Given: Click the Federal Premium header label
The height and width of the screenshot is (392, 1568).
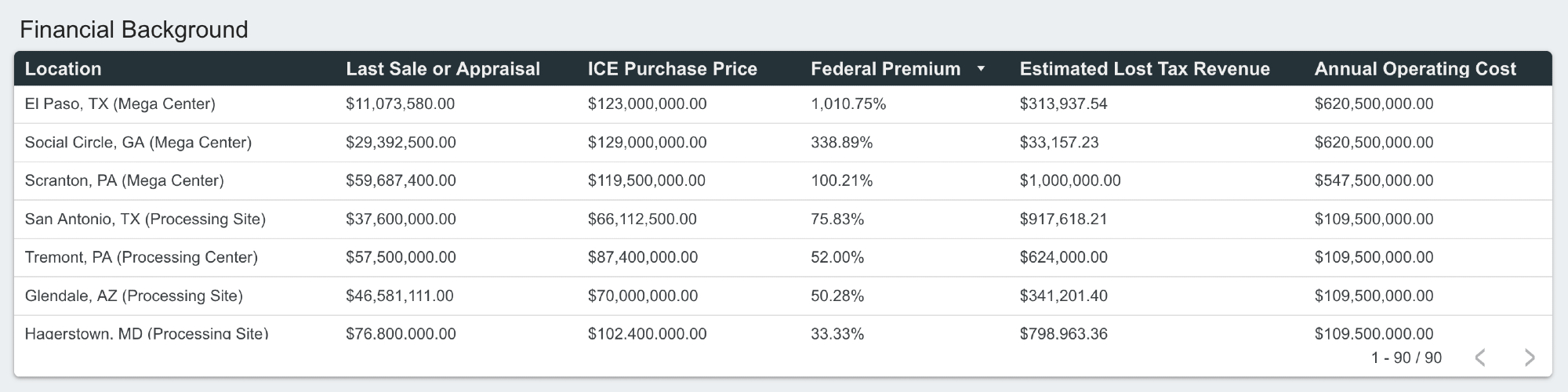Looking at the screenshot, I should click(x=885, y=69).
